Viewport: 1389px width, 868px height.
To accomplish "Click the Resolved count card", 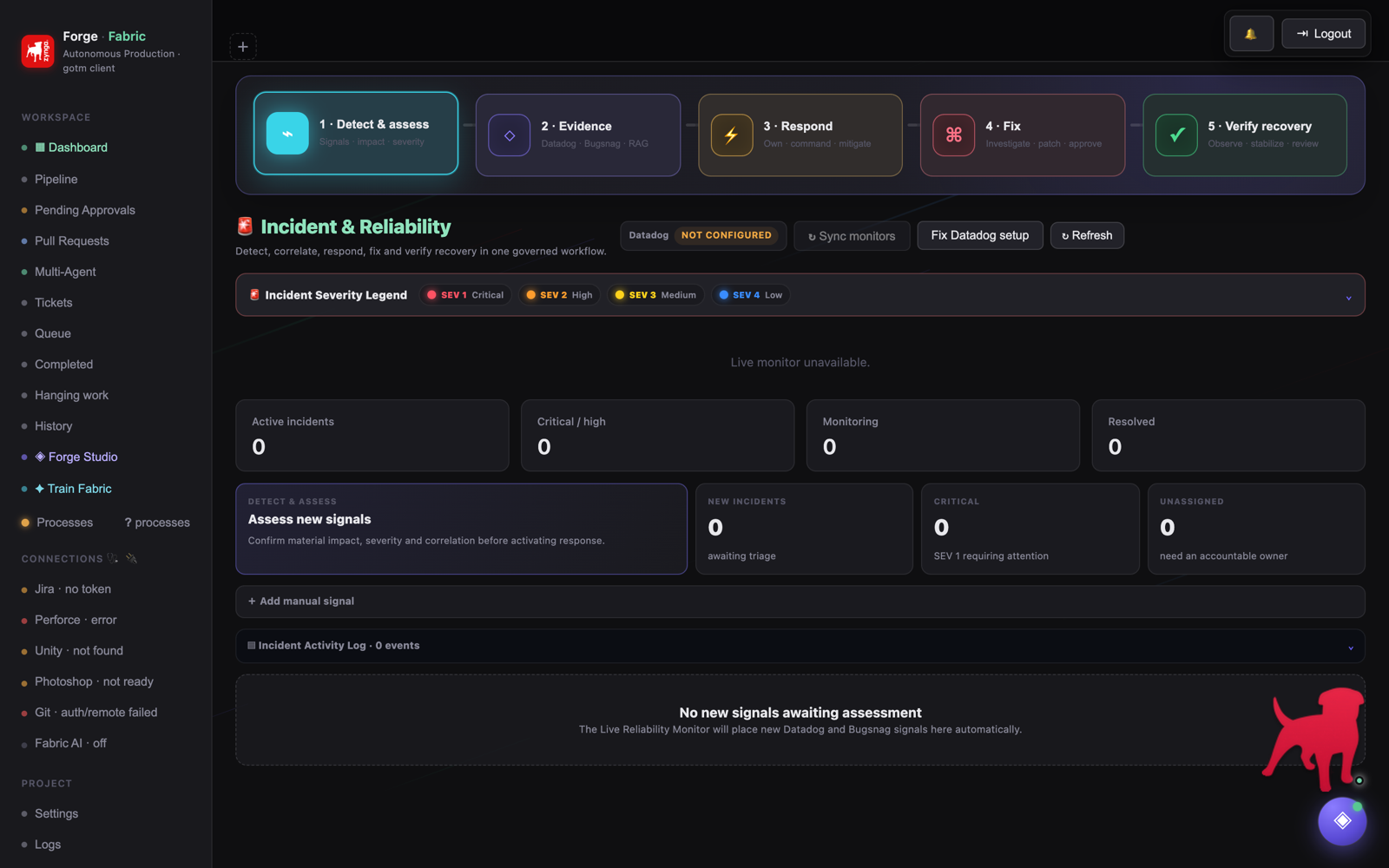I will click(1228, 436).
